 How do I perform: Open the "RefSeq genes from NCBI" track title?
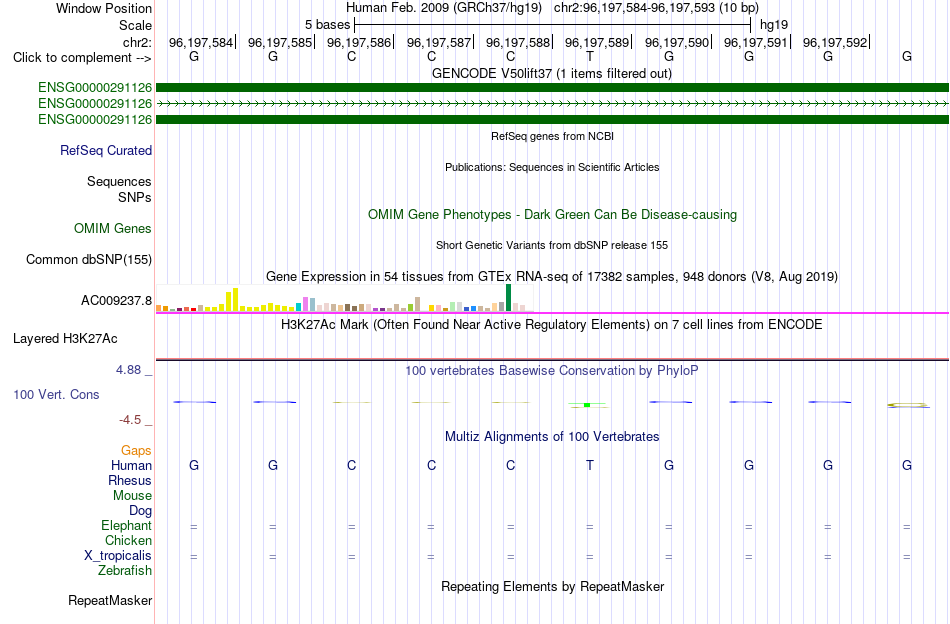[x=552, y=136]
